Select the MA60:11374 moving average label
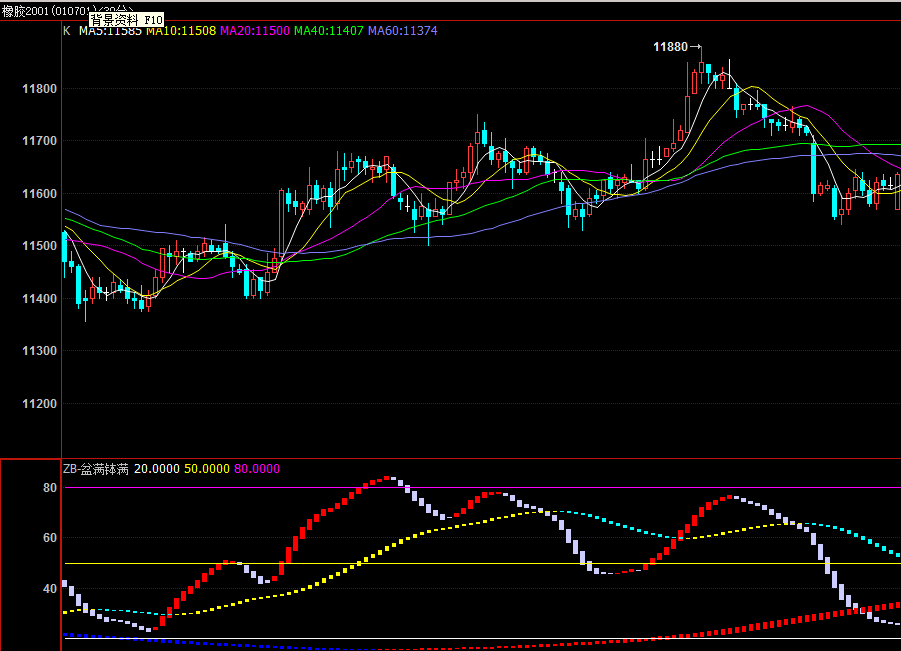Image resolution: width=901 pixels, height=651 pixels. (x=402, y=31)
